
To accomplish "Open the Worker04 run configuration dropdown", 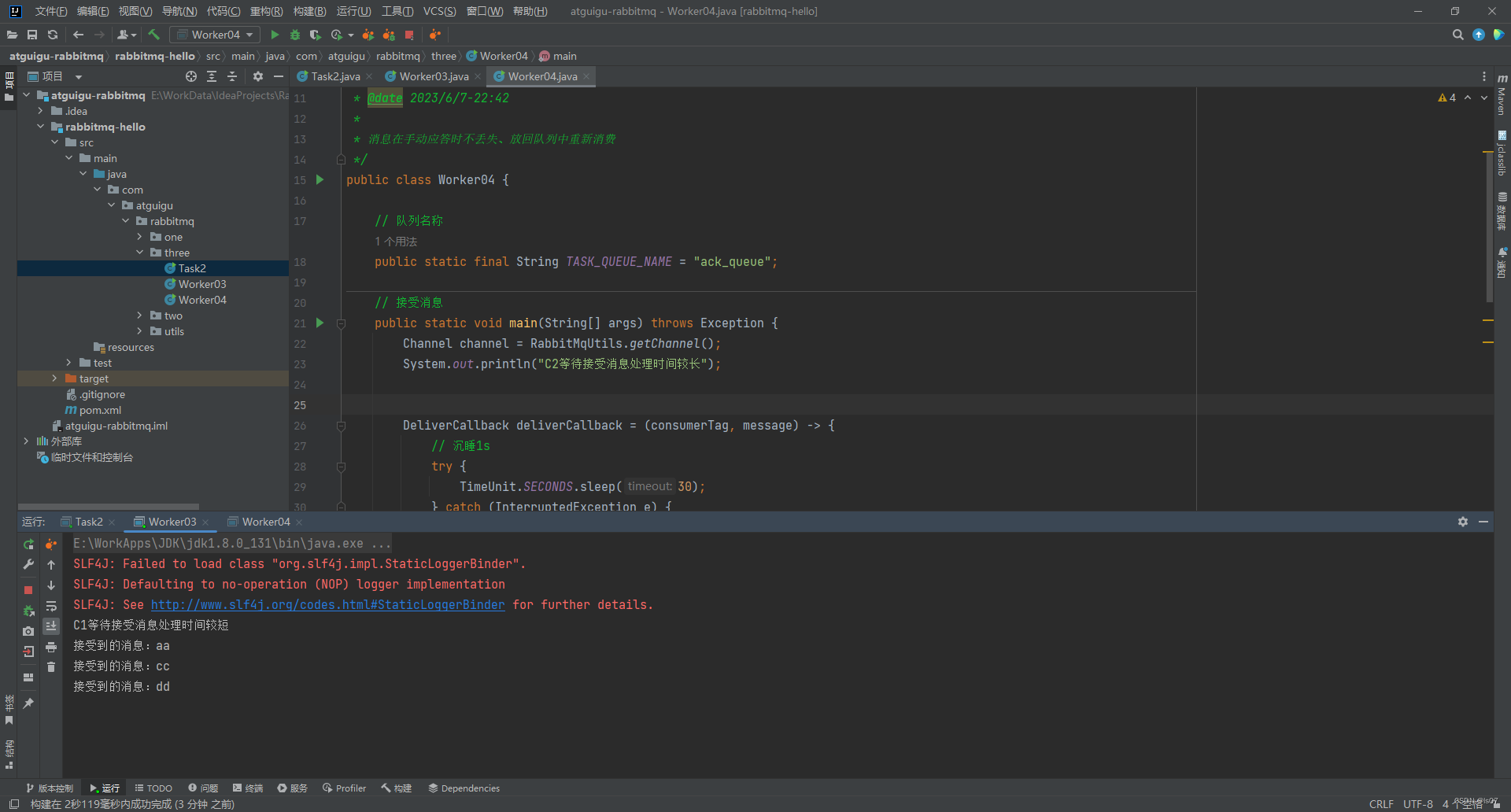I will point(215,35).
